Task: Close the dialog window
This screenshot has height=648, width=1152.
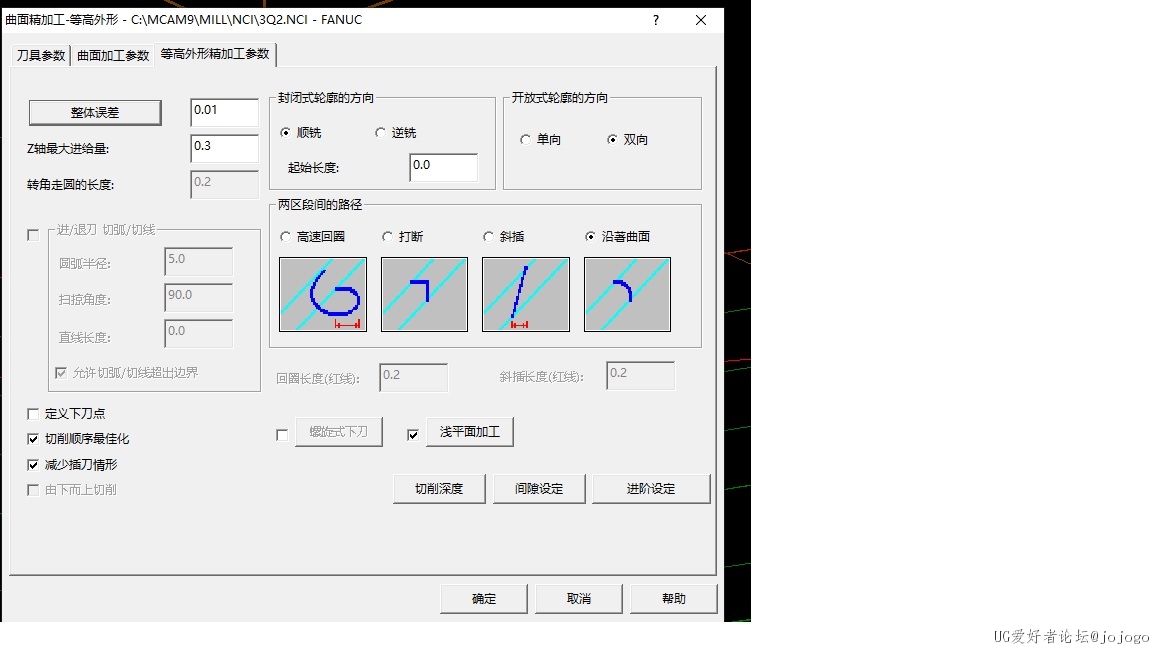Action: click(x=701, y=20)
